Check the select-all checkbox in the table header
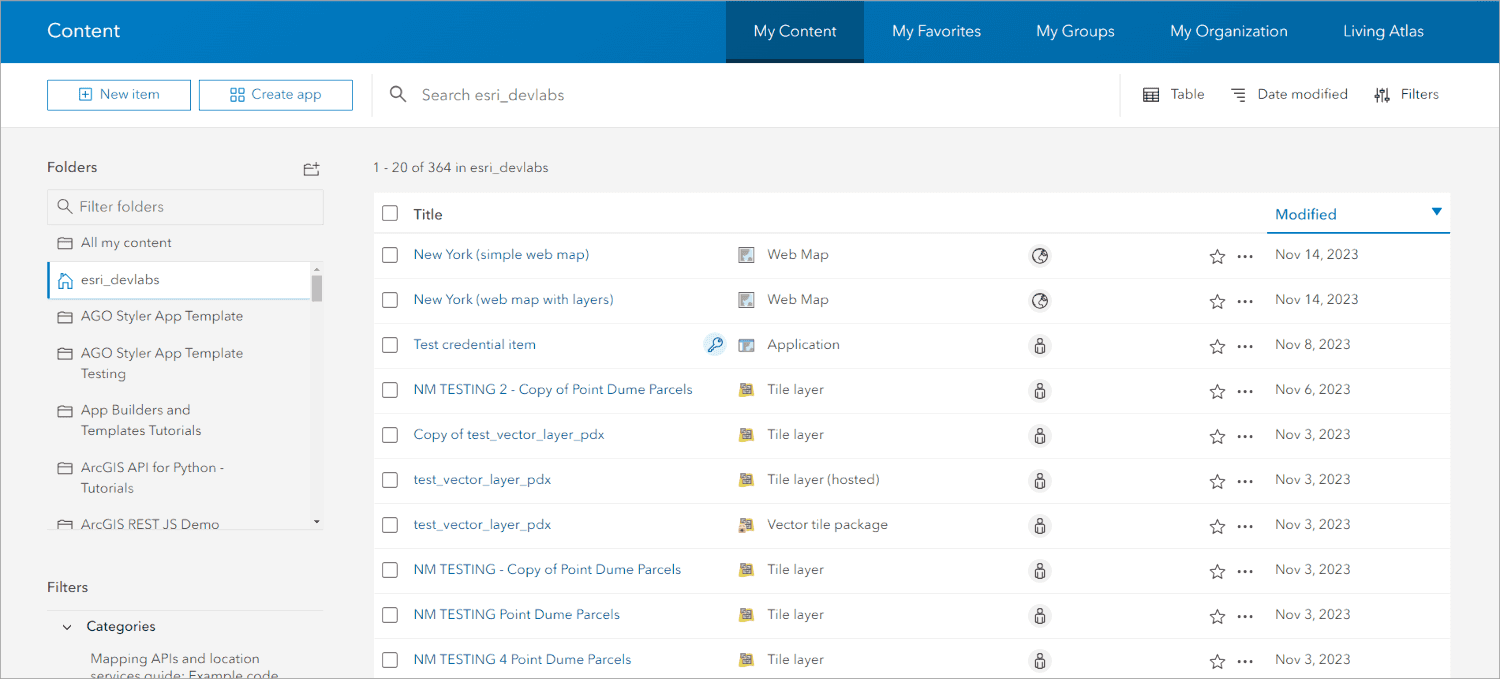 [x=389, y=213]
